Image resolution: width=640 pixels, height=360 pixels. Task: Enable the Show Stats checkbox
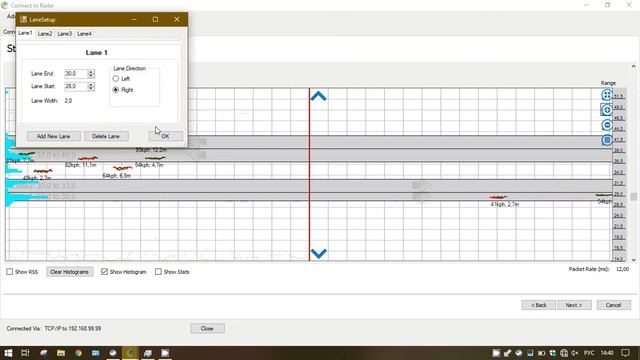point(158,271)
